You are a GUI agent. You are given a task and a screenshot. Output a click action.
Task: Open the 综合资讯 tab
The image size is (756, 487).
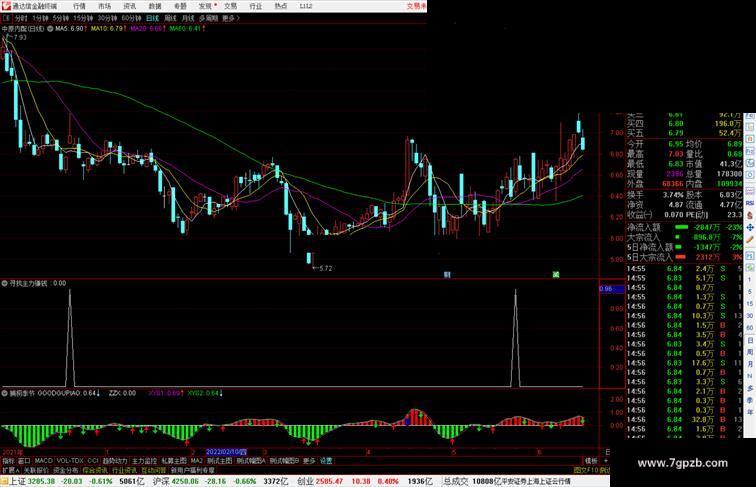coord(95,470)
